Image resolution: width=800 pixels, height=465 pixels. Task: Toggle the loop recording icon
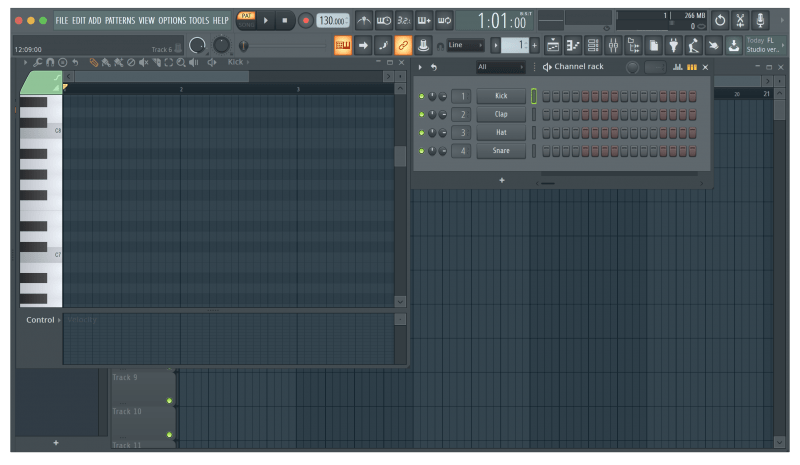click(x=444, y=21)
